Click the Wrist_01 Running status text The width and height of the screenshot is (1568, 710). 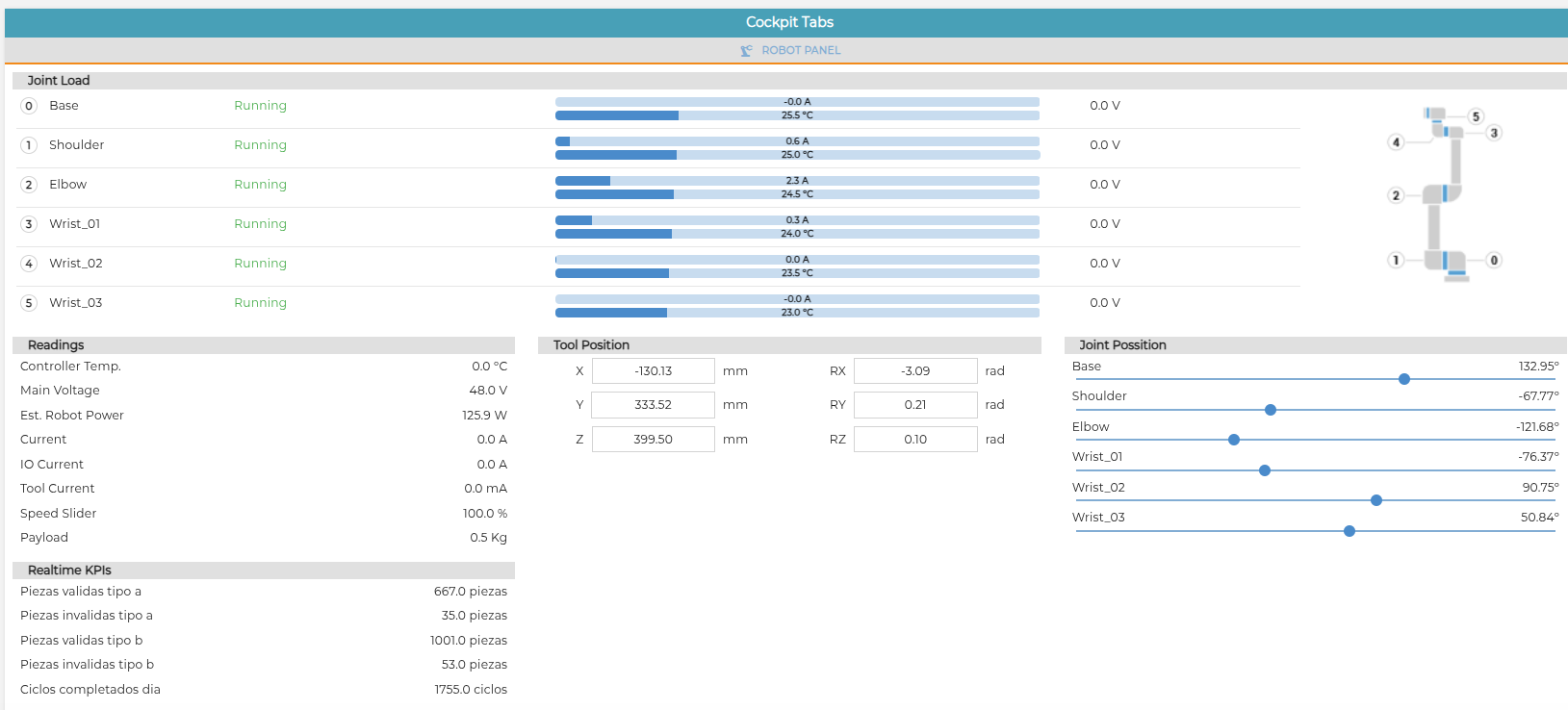[261, 224]
